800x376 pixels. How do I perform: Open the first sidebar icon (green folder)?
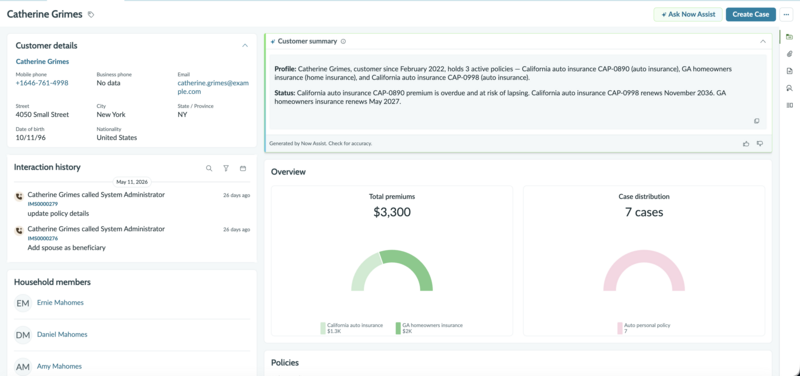pyautogui.click(x=789, y=37)
